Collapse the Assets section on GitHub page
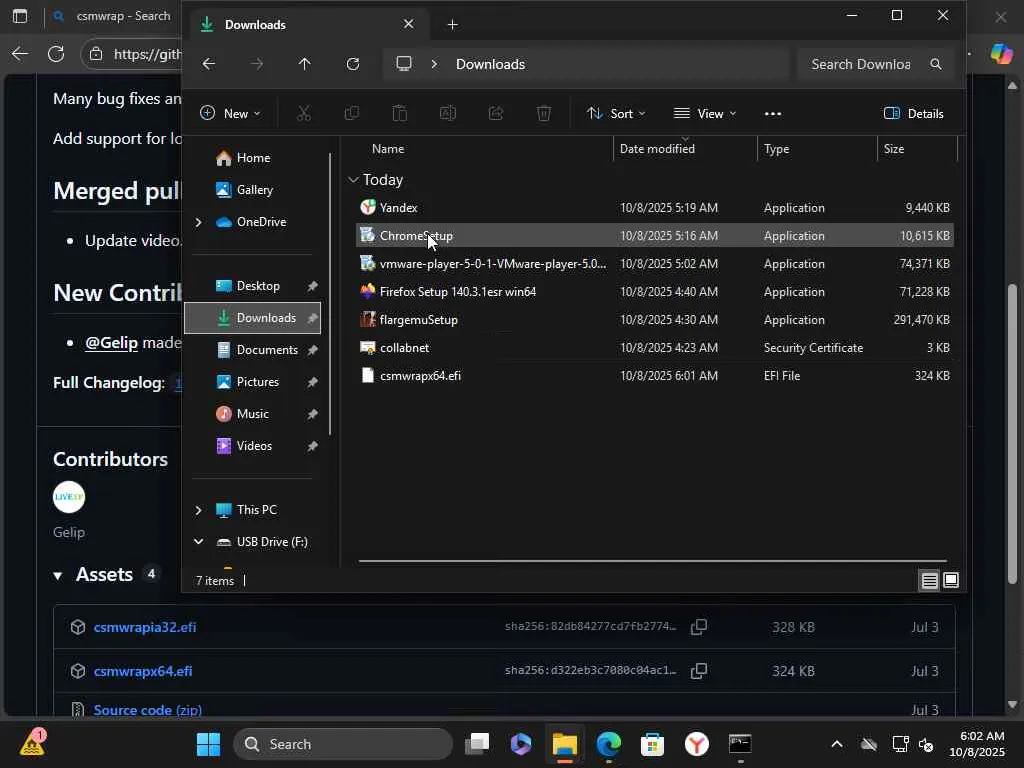This screenshot has width=1024, height=768. (x=58, y=575)
